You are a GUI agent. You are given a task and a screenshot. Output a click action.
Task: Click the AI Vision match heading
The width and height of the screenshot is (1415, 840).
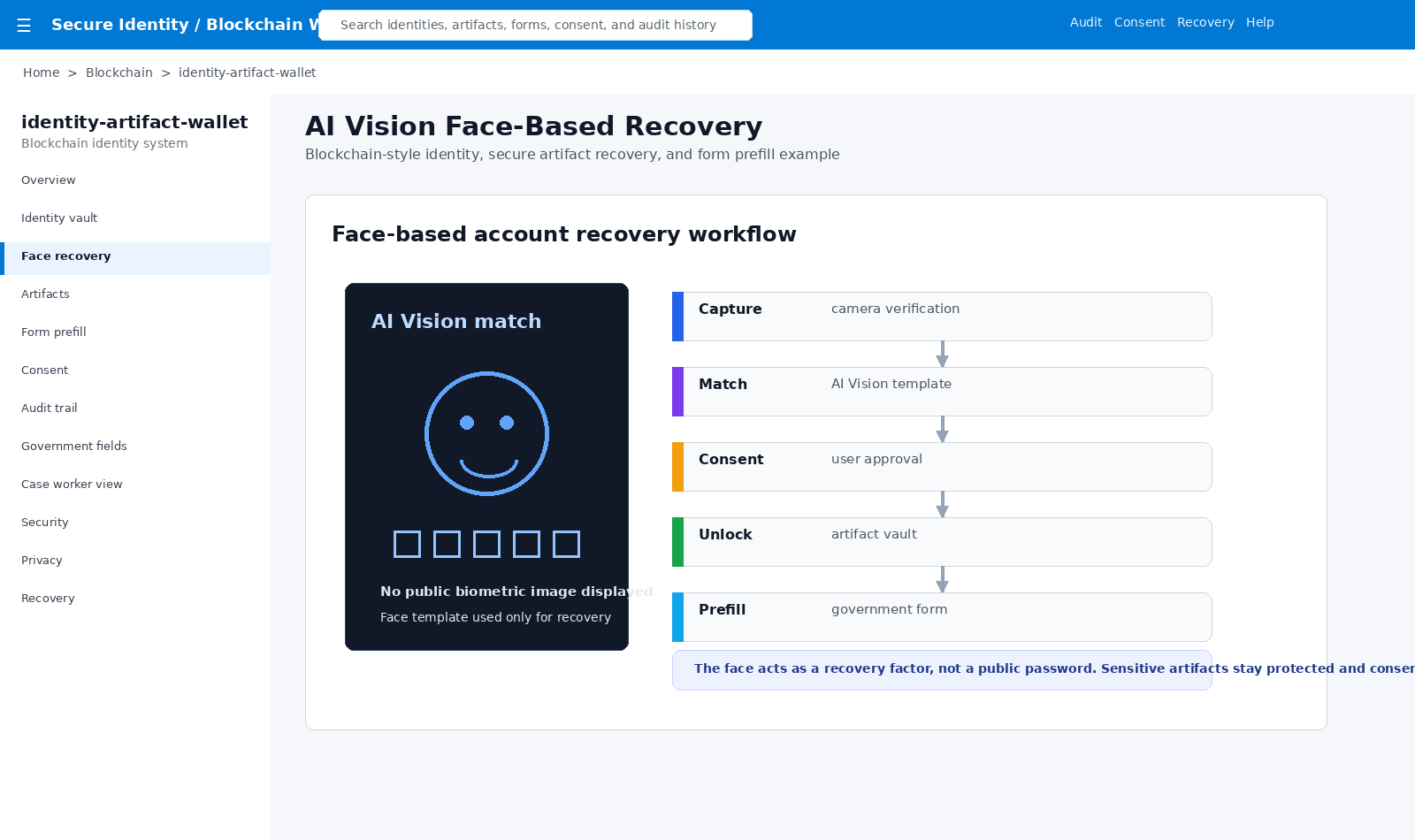pos(456,322)
